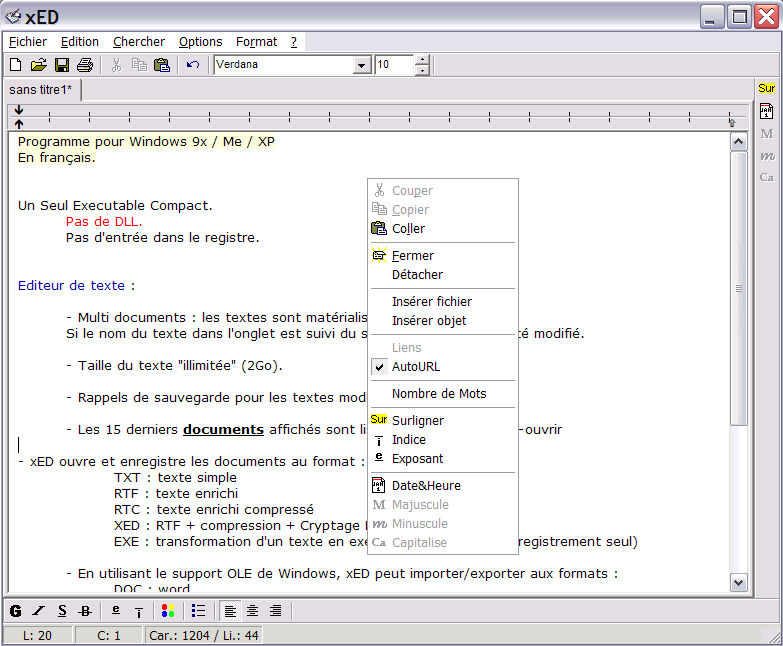Click the Print icon in toolbar
Viewport: 783px width, 646px height.
(85, 65)
